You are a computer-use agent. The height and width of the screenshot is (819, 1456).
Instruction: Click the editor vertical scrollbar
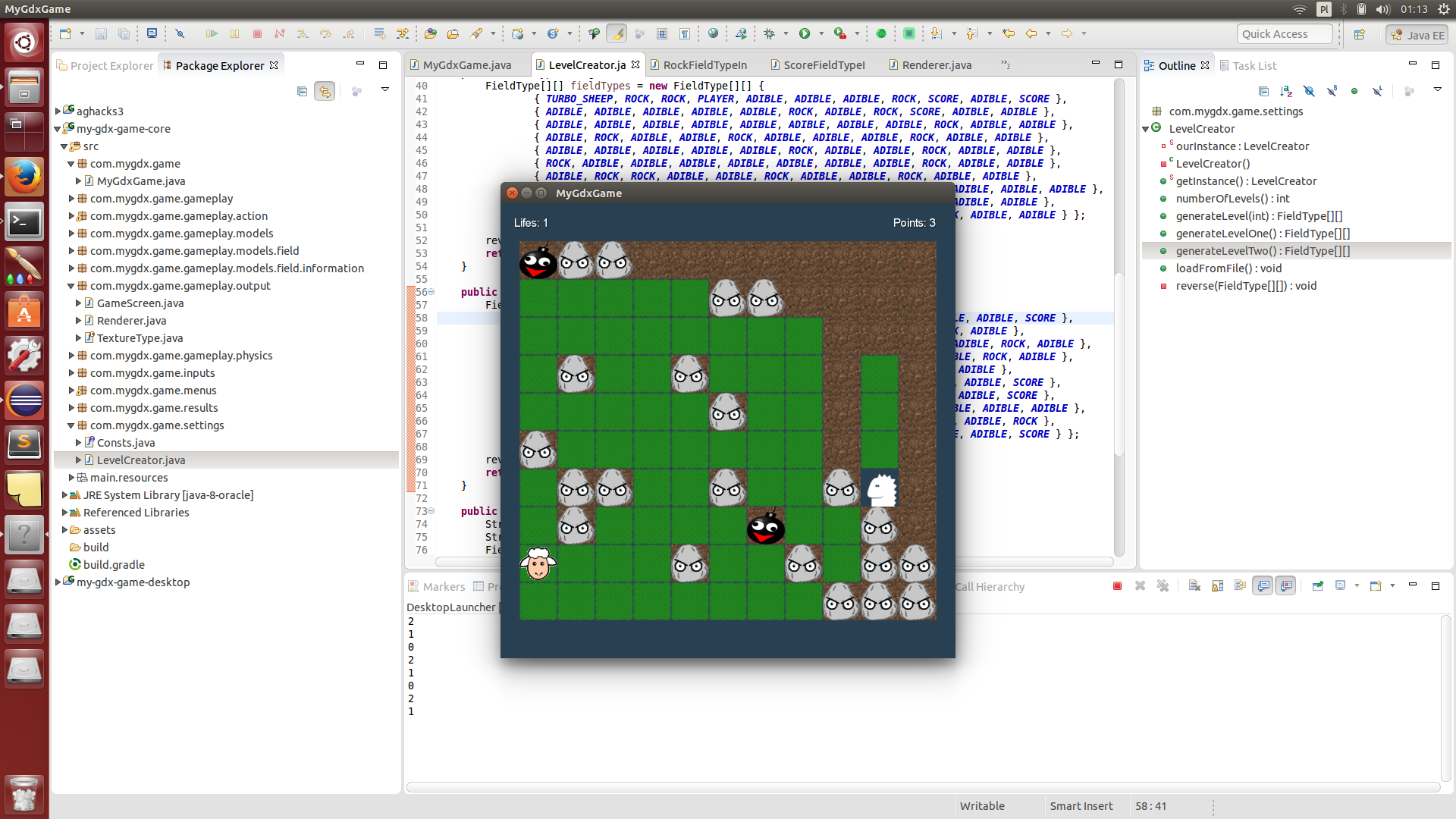(1119, 364)
